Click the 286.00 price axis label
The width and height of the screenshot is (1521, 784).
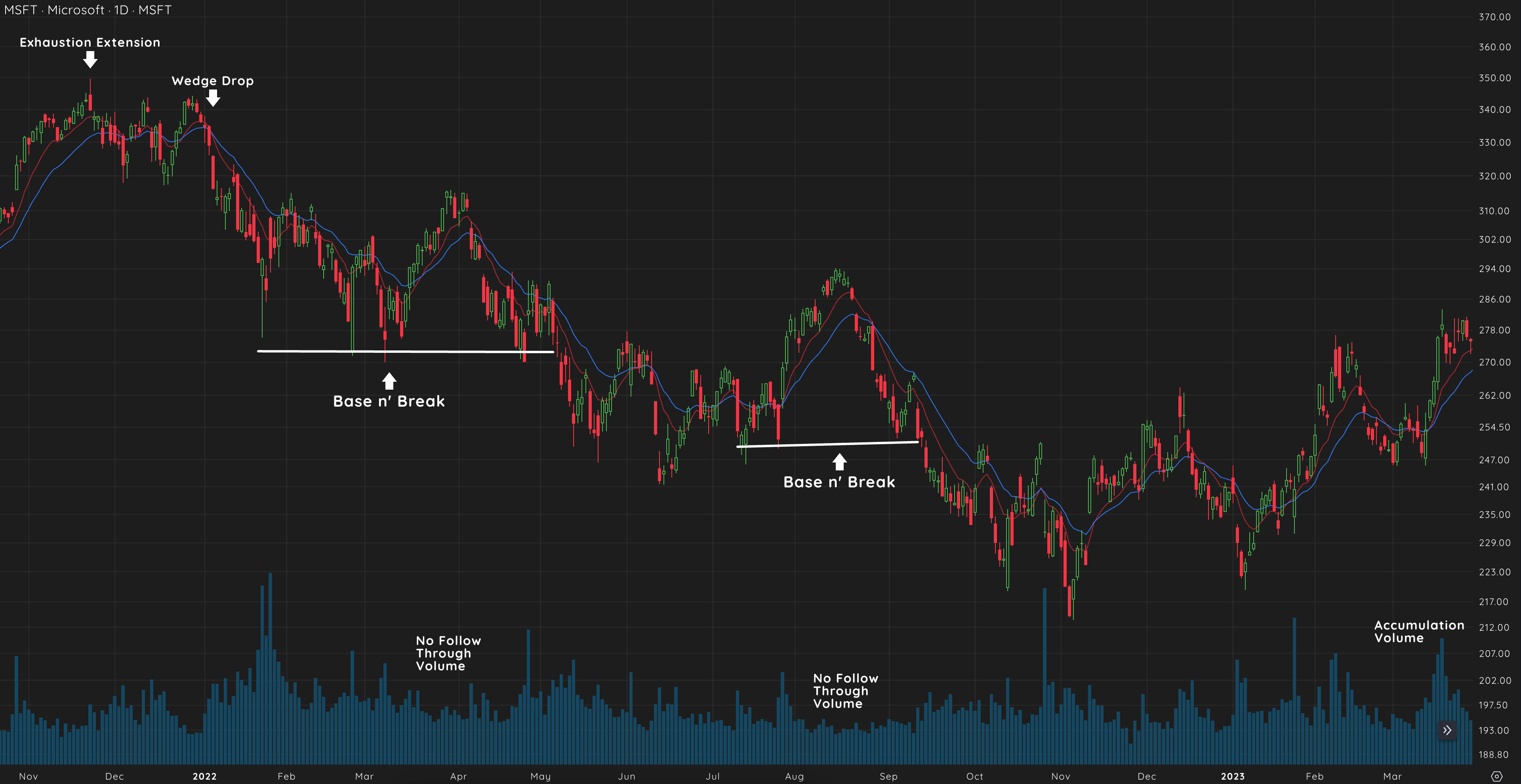(1494, 299)
